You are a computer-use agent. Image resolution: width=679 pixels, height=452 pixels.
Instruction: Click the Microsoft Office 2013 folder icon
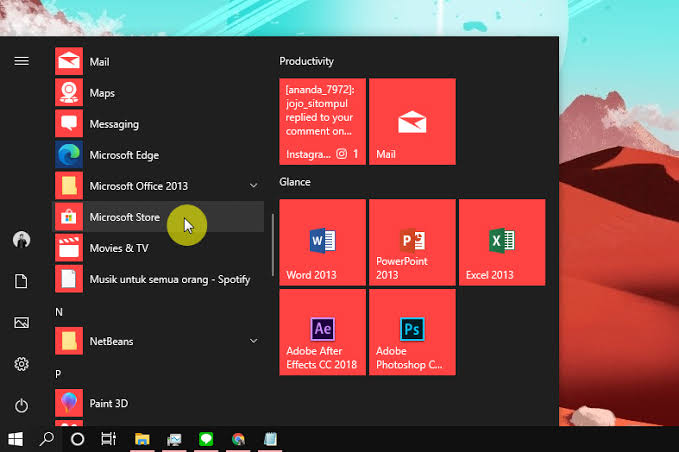[69, 186]
